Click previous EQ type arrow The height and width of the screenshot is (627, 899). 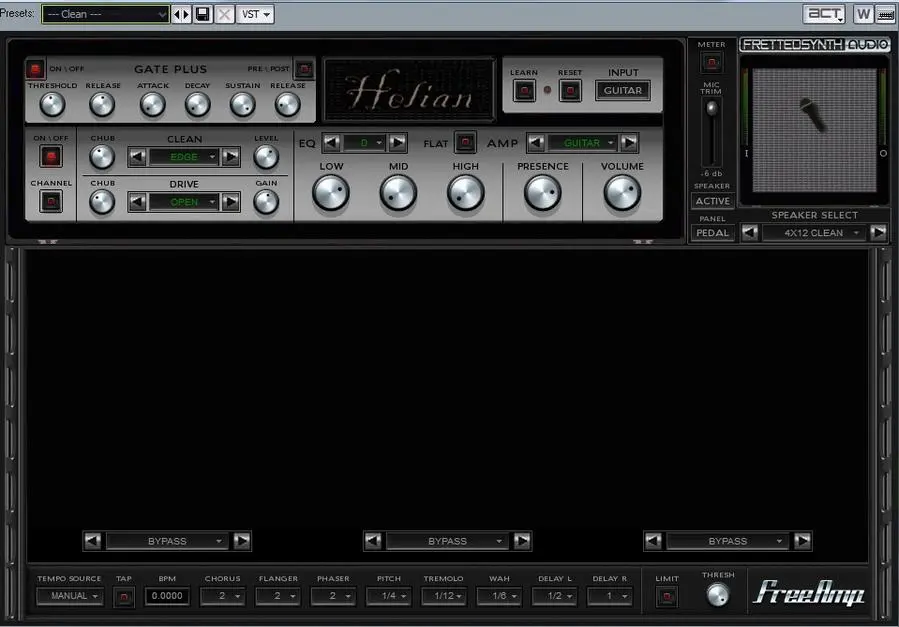tap(331, 143)
